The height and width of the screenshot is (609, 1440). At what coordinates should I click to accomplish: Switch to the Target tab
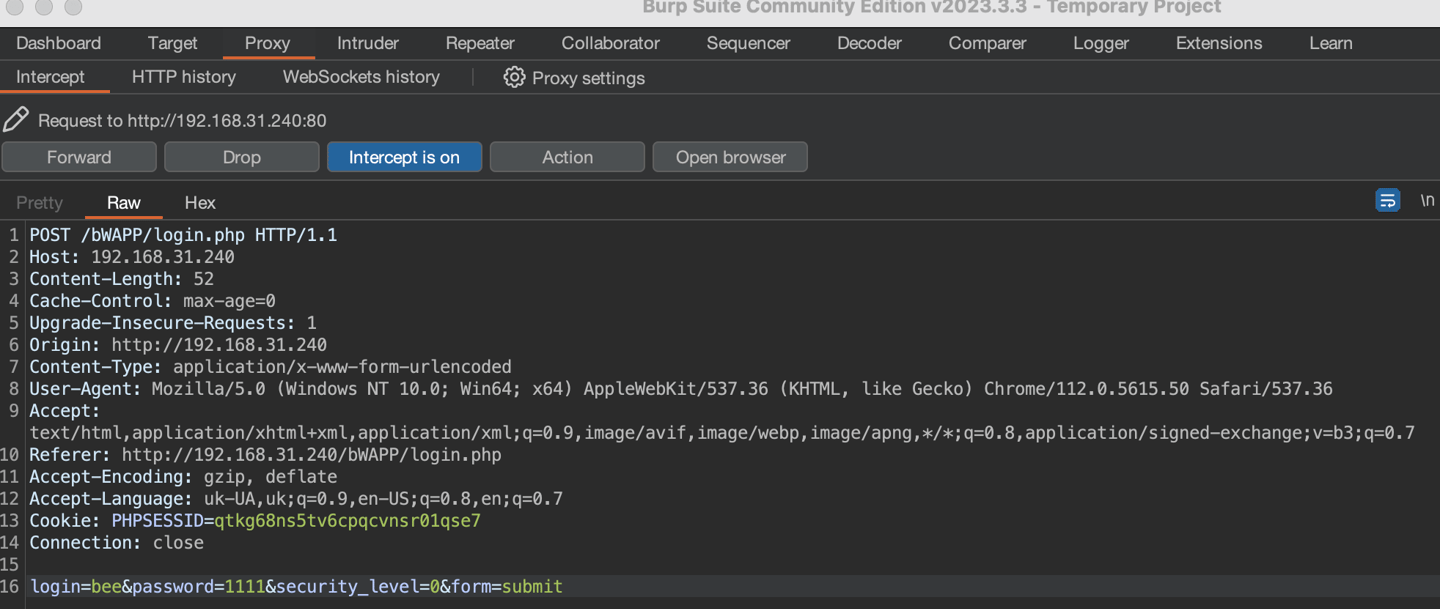click(x=173, y=43)
